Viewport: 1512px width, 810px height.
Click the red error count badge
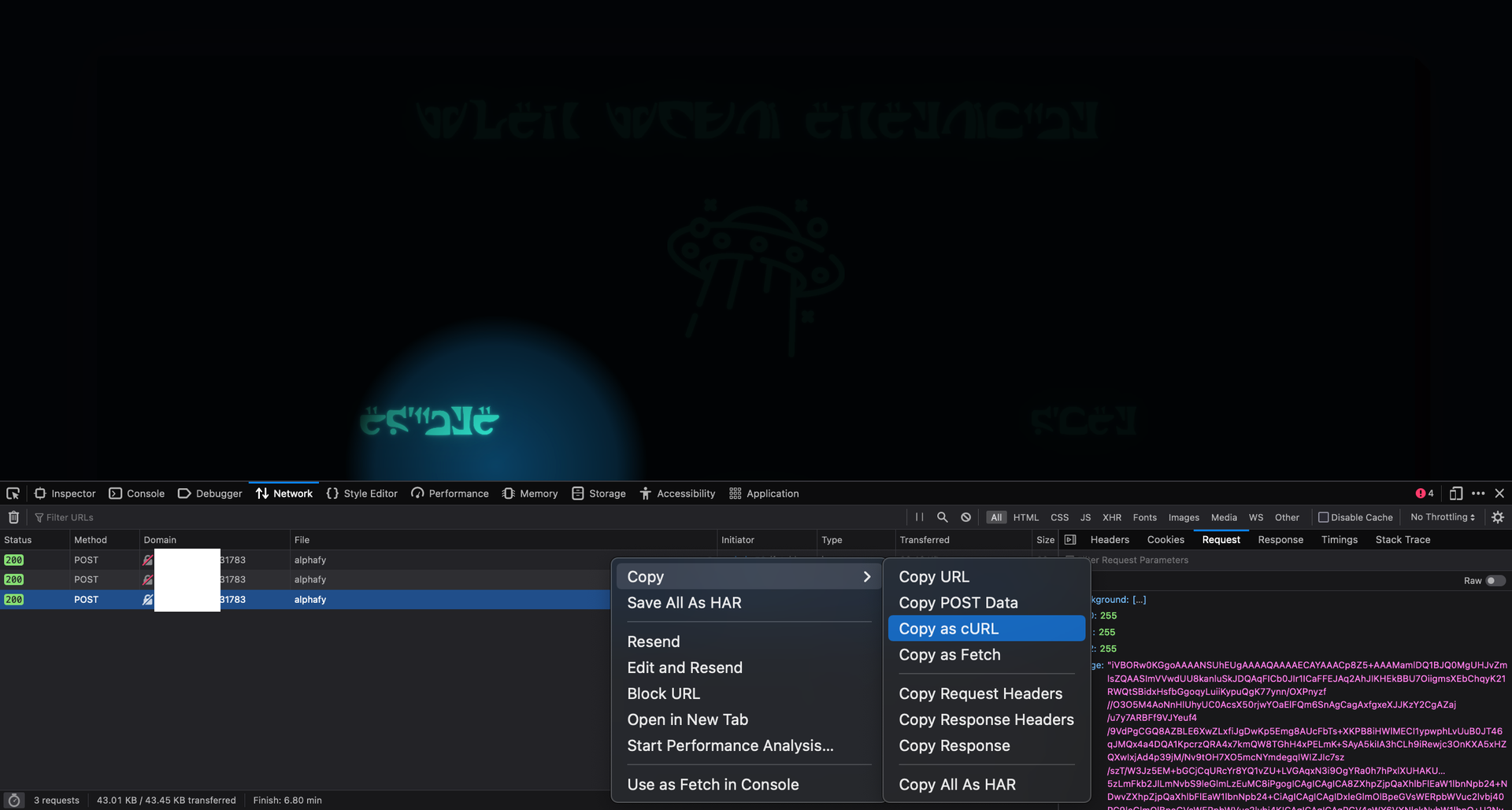pos(1425,494)
